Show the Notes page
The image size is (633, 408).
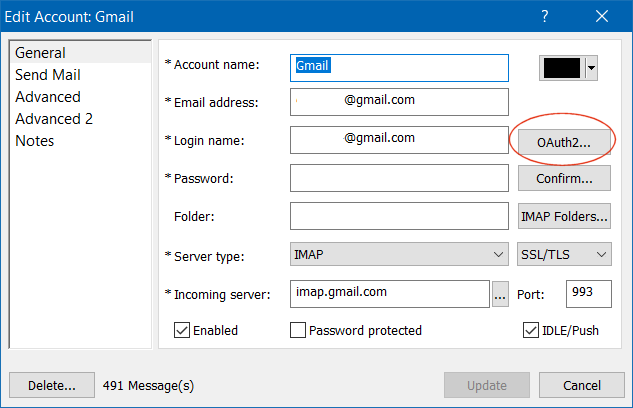[x=34, y=141]
